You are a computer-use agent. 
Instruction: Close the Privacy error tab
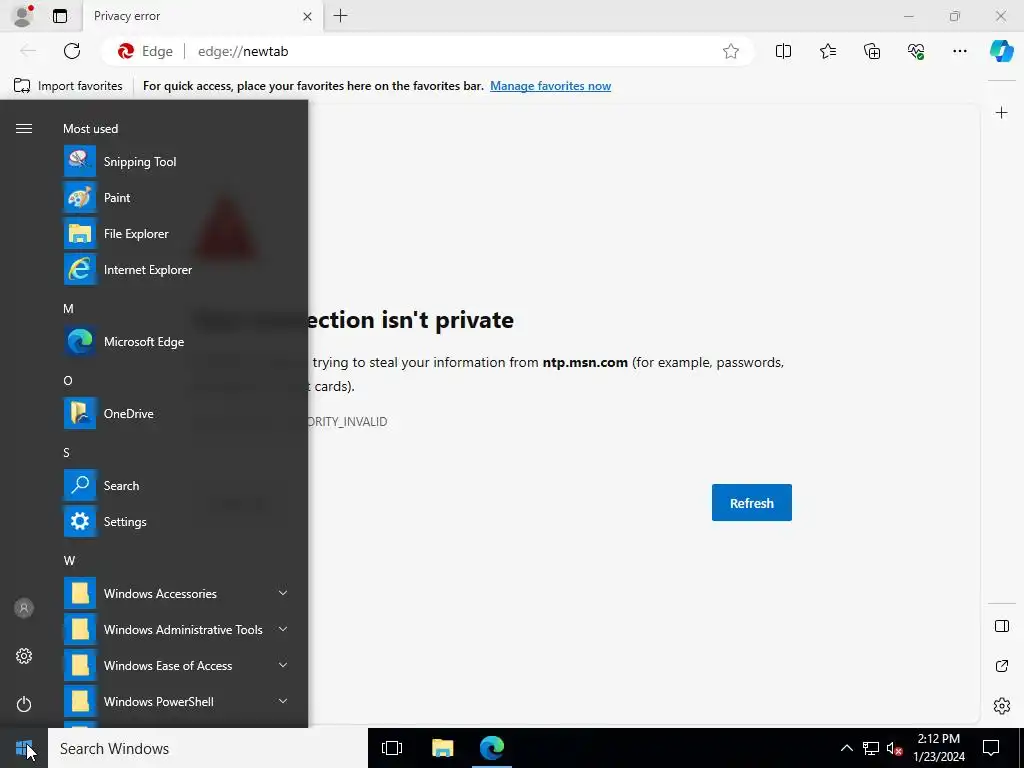click(x=307, y=16)
